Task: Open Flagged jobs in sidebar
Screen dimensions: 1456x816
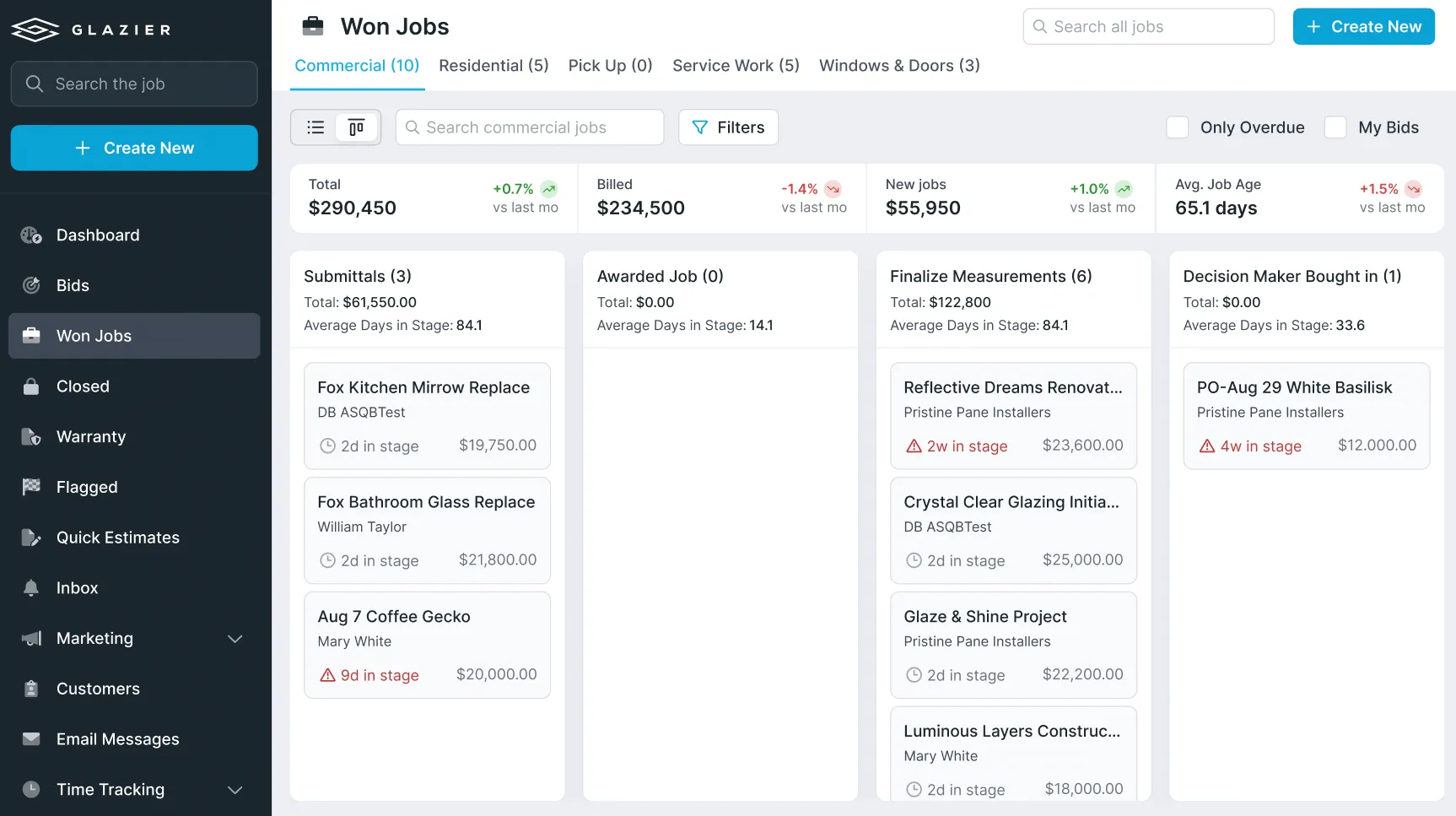Action: (134, 487)
